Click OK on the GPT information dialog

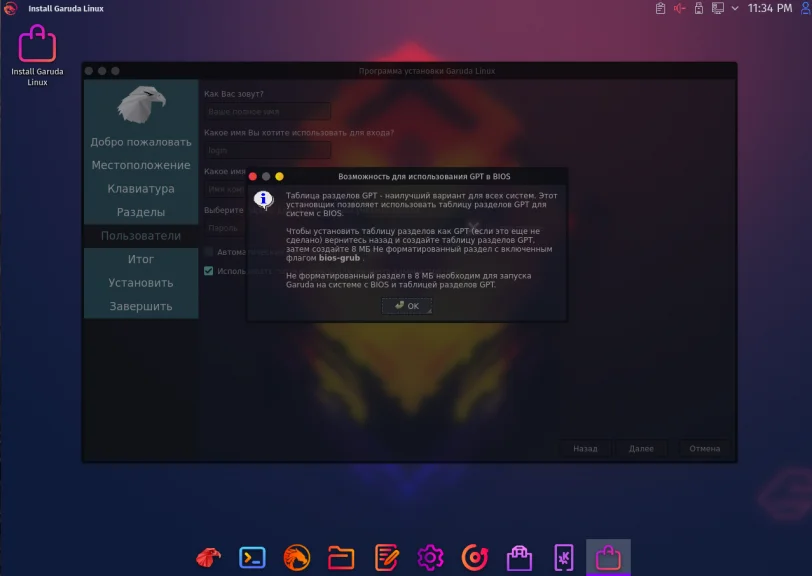click(x=406, y=306)
